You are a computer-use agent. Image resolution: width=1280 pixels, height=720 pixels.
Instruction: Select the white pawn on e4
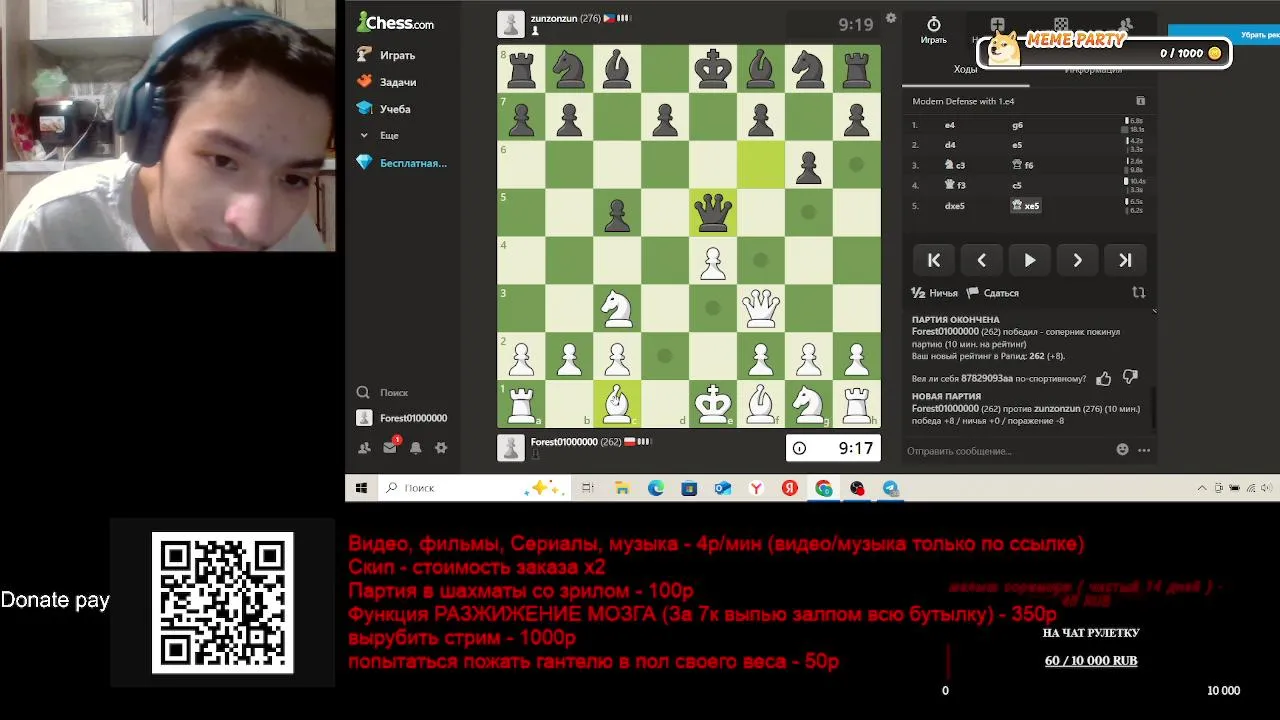(x=713, y=260)
